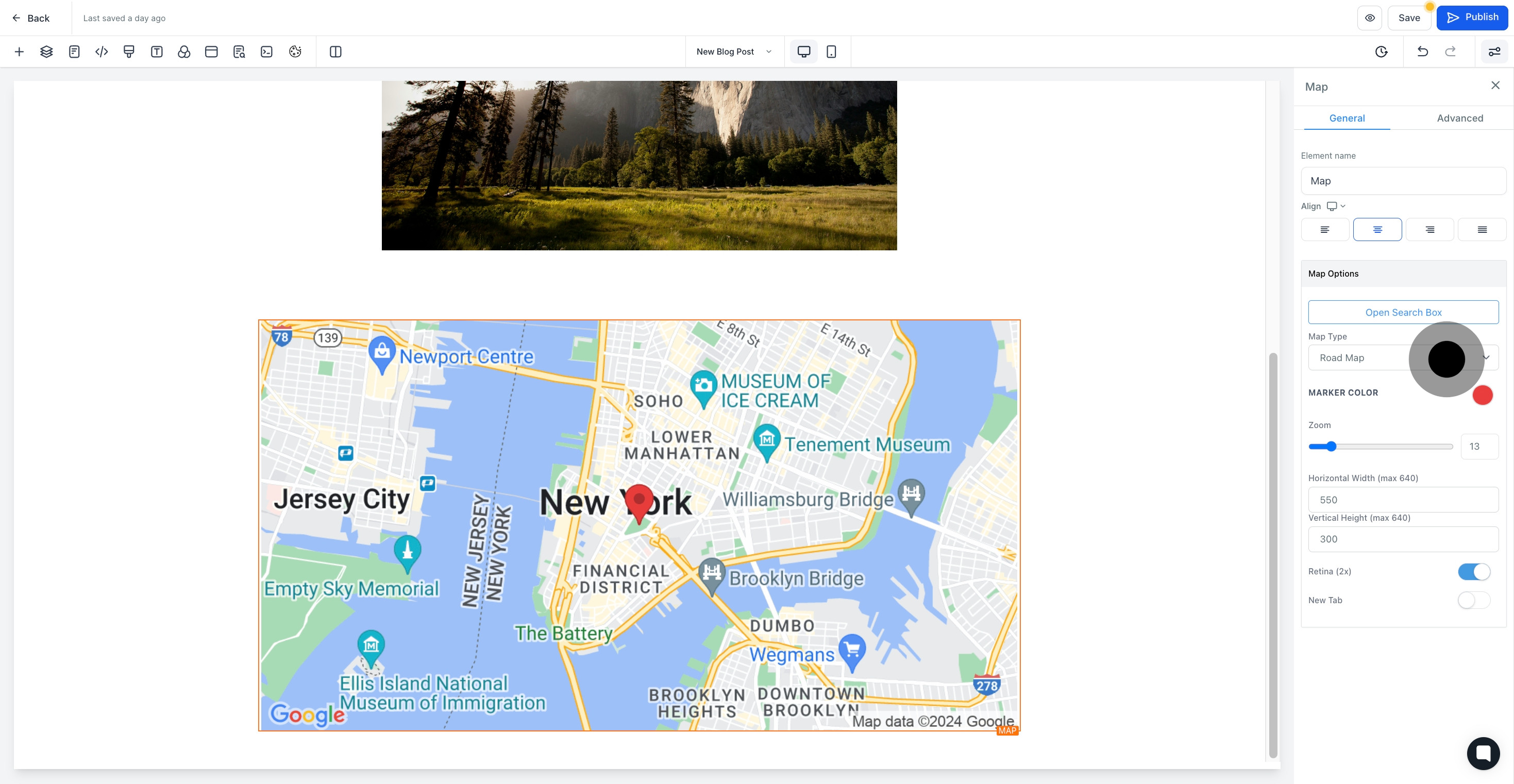Image resolution: width=1514 pixels, height=784 pixels.
Task: Switch to the Advanced tab
Action: coord(1459,118)
